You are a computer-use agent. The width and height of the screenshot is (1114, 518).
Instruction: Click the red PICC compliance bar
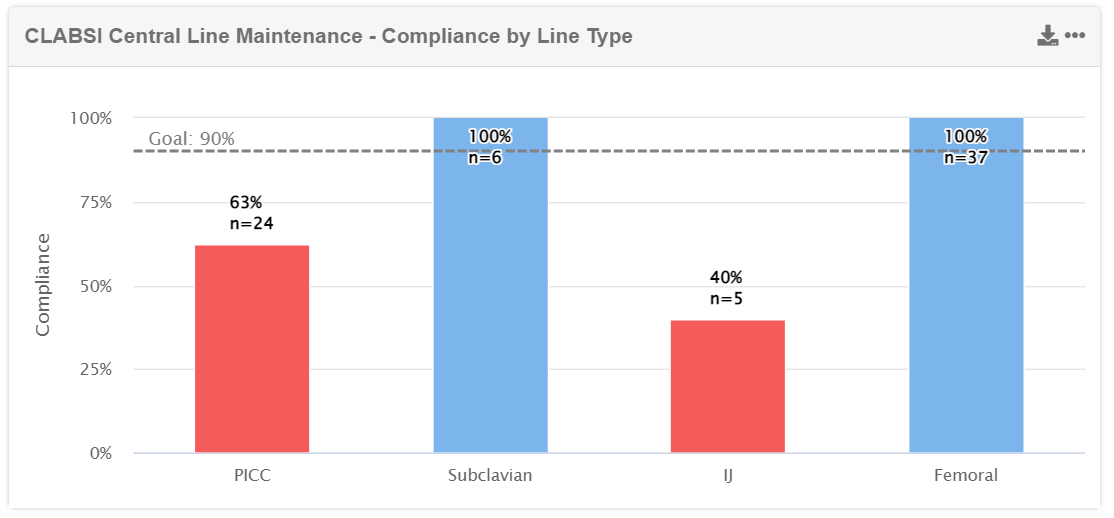point(252,349)
